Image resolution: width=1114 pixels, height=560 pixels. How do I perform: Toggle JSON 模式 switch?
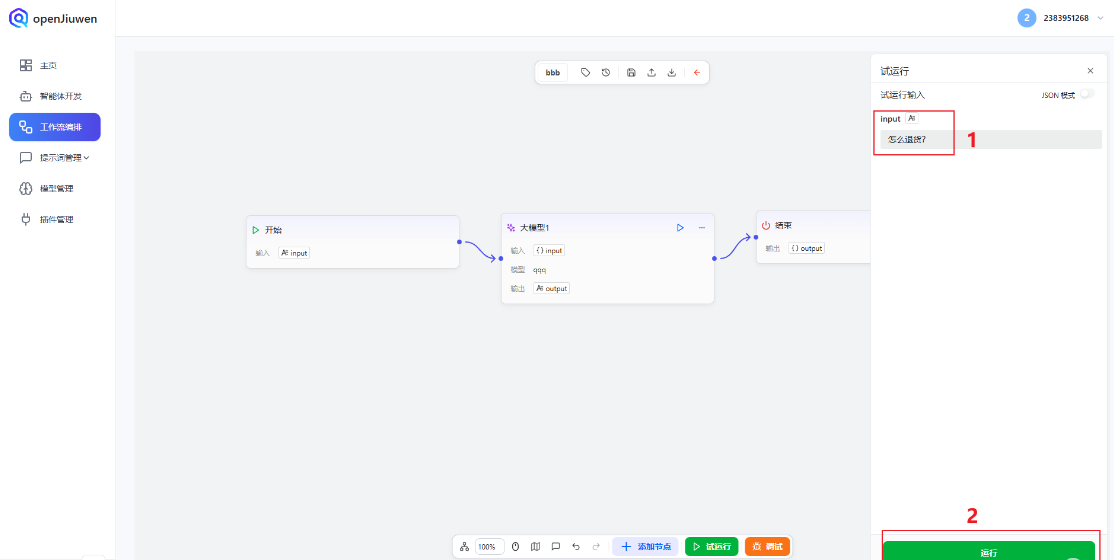click(1087, 95)
